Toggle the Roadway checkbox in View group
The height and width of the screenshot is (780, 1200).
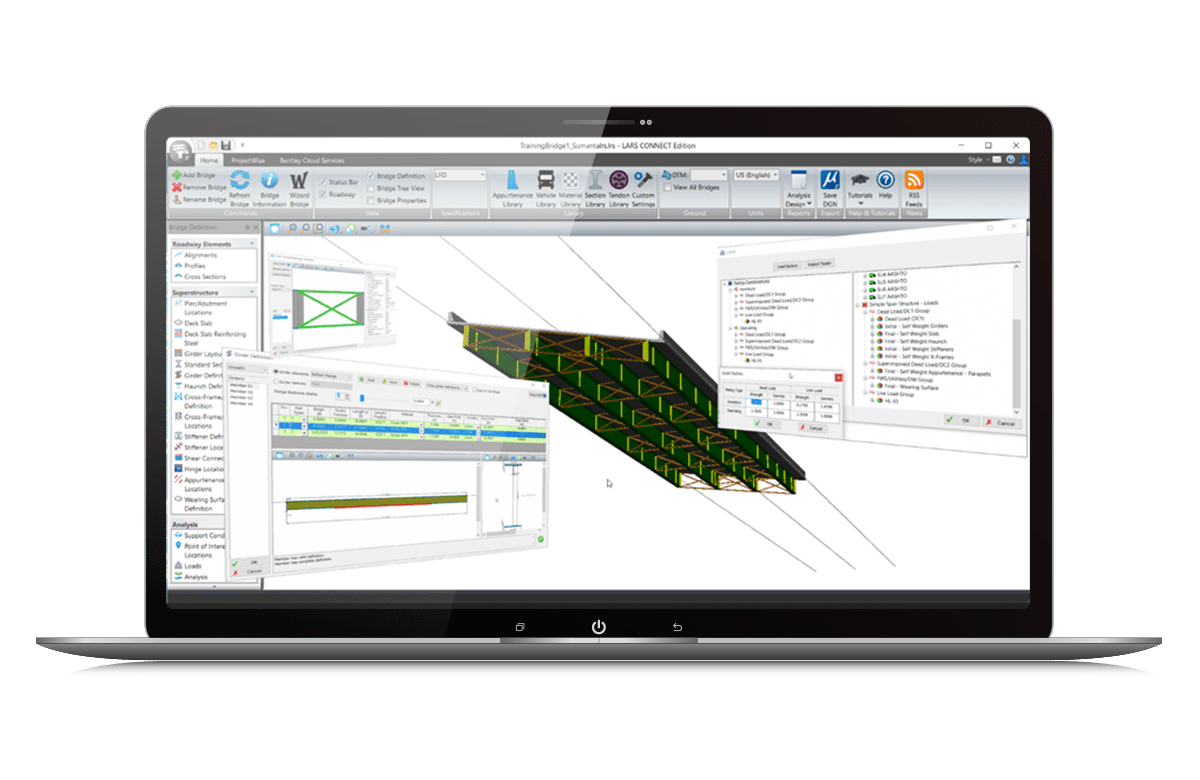click(322, 194)
